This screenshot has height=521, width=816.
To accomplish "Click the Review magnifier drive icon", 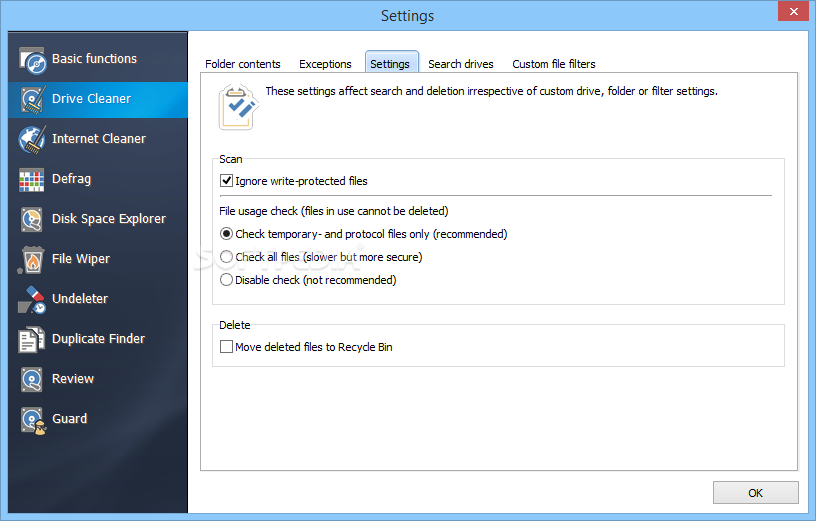I will [32, 379].
